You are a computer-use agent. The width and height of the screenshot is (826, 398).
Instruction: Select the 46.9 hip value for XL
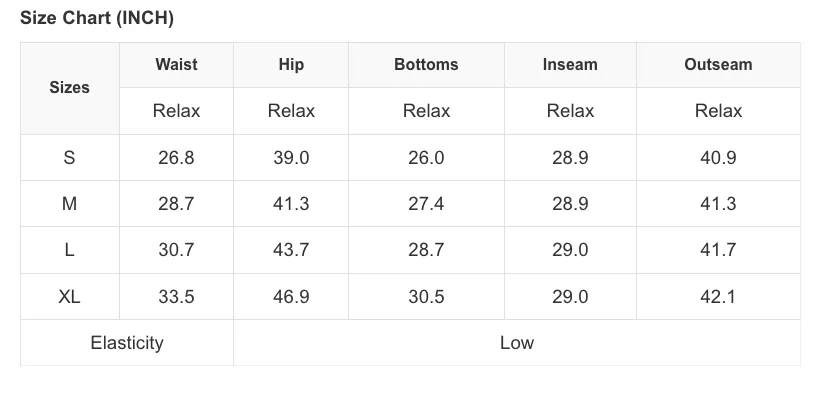click(x=291, y=296)
